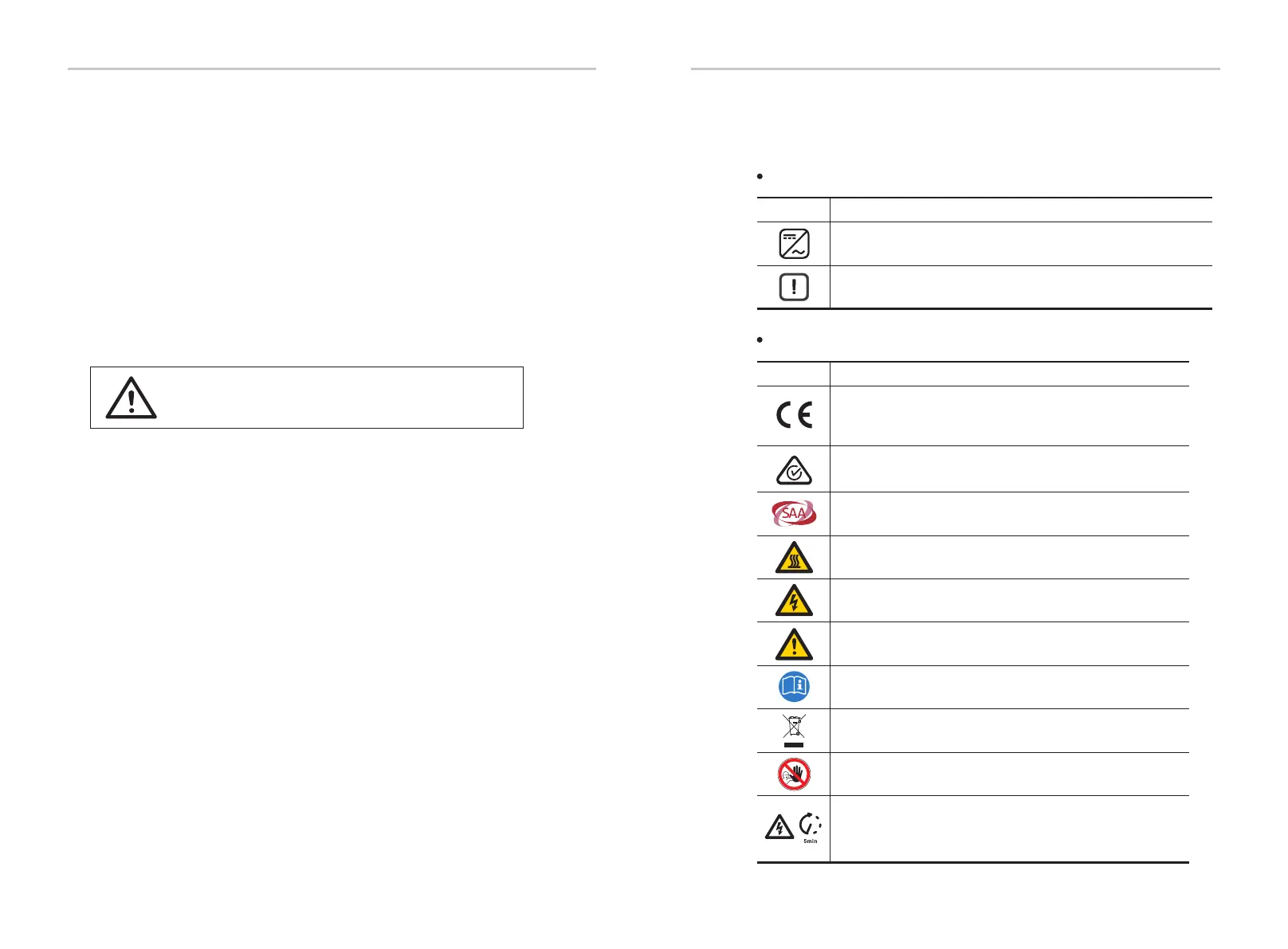Click the small black lightning warning triangle

(779, 829)
